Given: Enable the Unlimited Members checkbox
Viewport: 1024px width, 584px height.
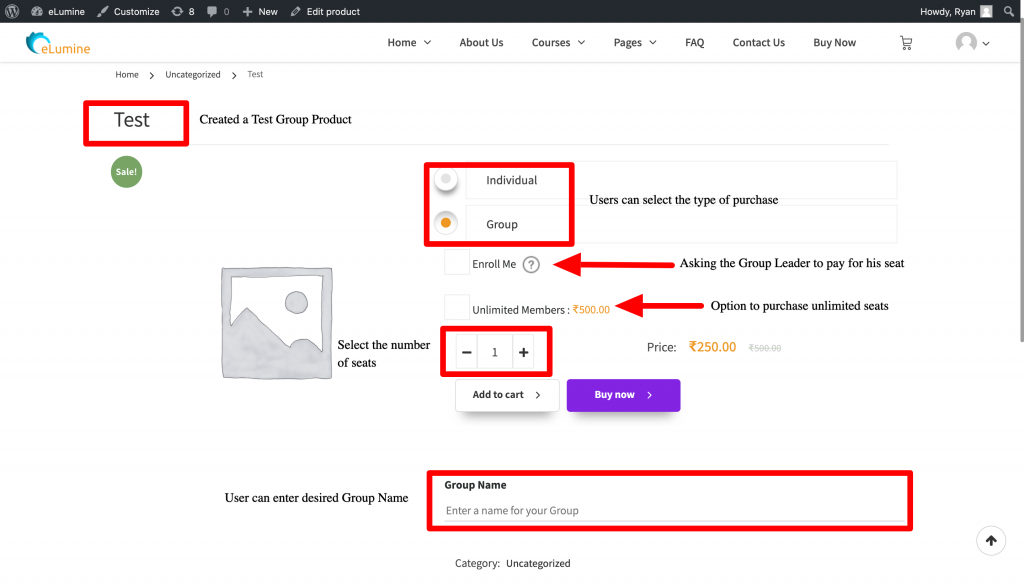Looking at the screenshot, I should (457, 308).
